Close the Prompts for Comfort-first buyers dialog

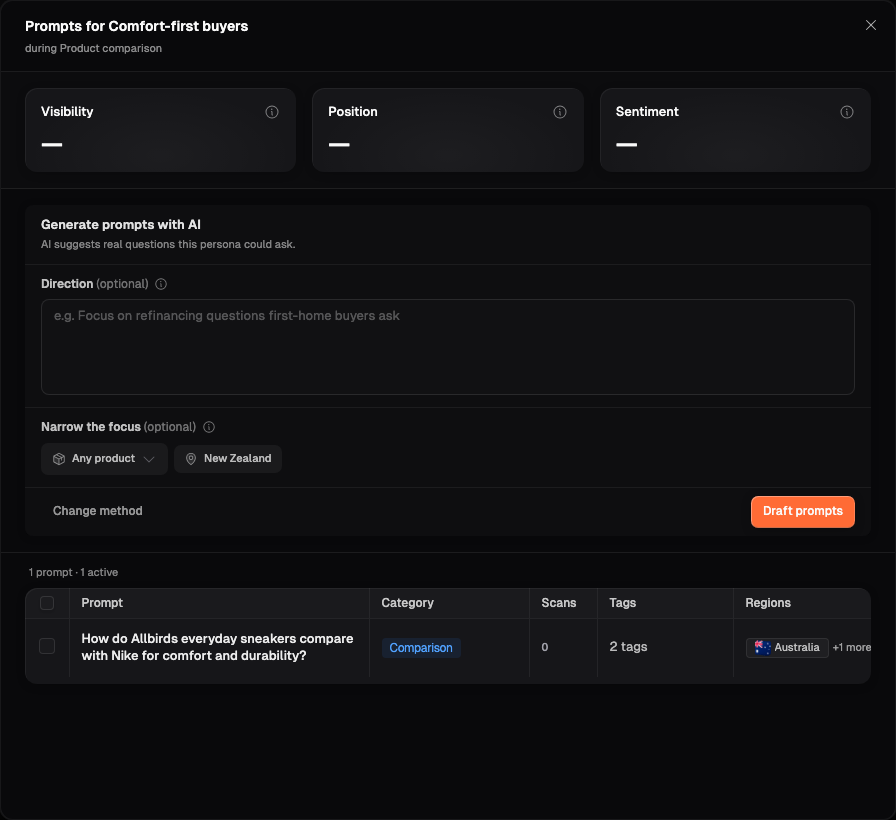point(870,25)
